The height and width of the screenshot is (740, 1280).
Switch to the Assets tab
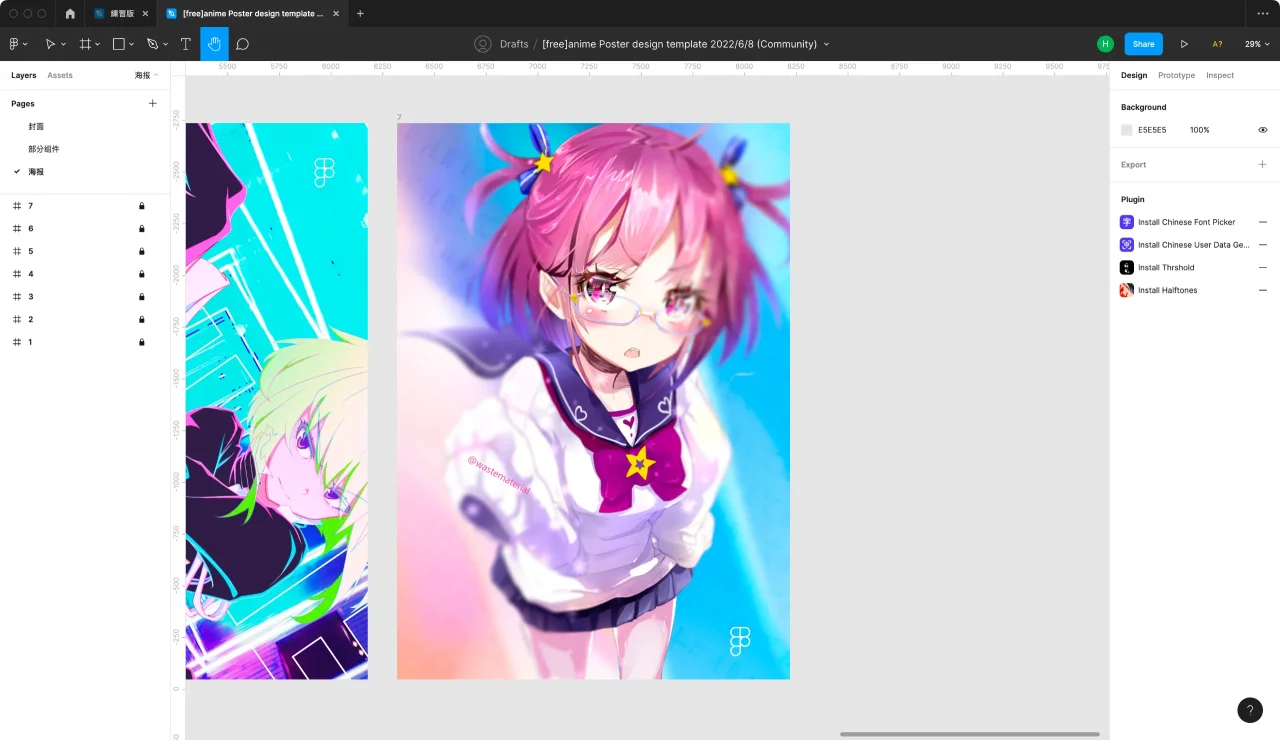[x=60, y=75]
